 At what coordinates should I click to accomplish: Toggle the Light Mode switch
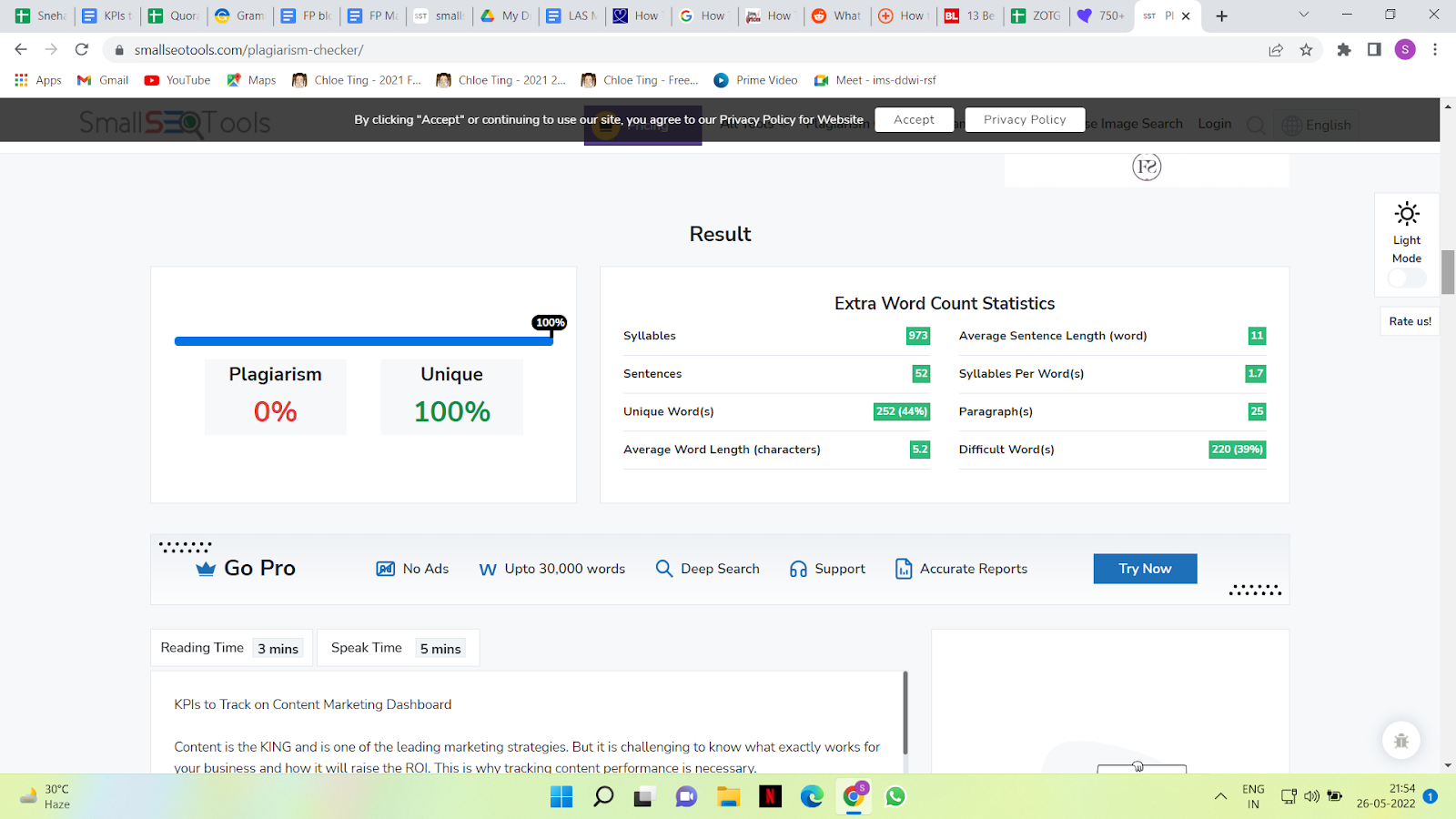1407,278
